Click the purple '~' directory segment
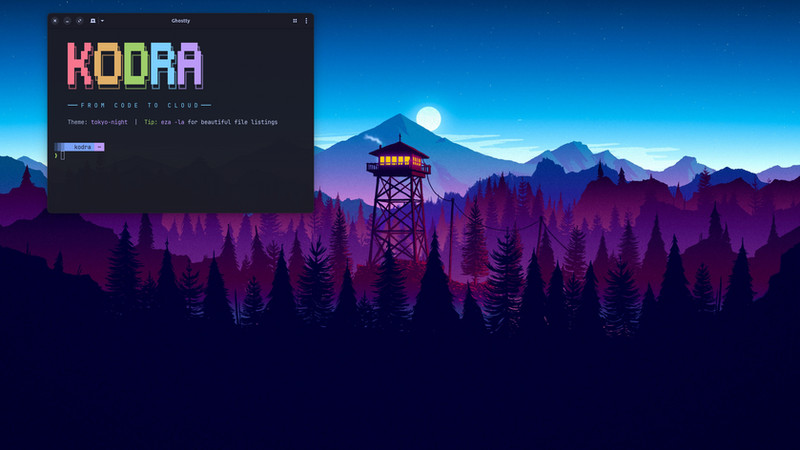 pos(99,147)
